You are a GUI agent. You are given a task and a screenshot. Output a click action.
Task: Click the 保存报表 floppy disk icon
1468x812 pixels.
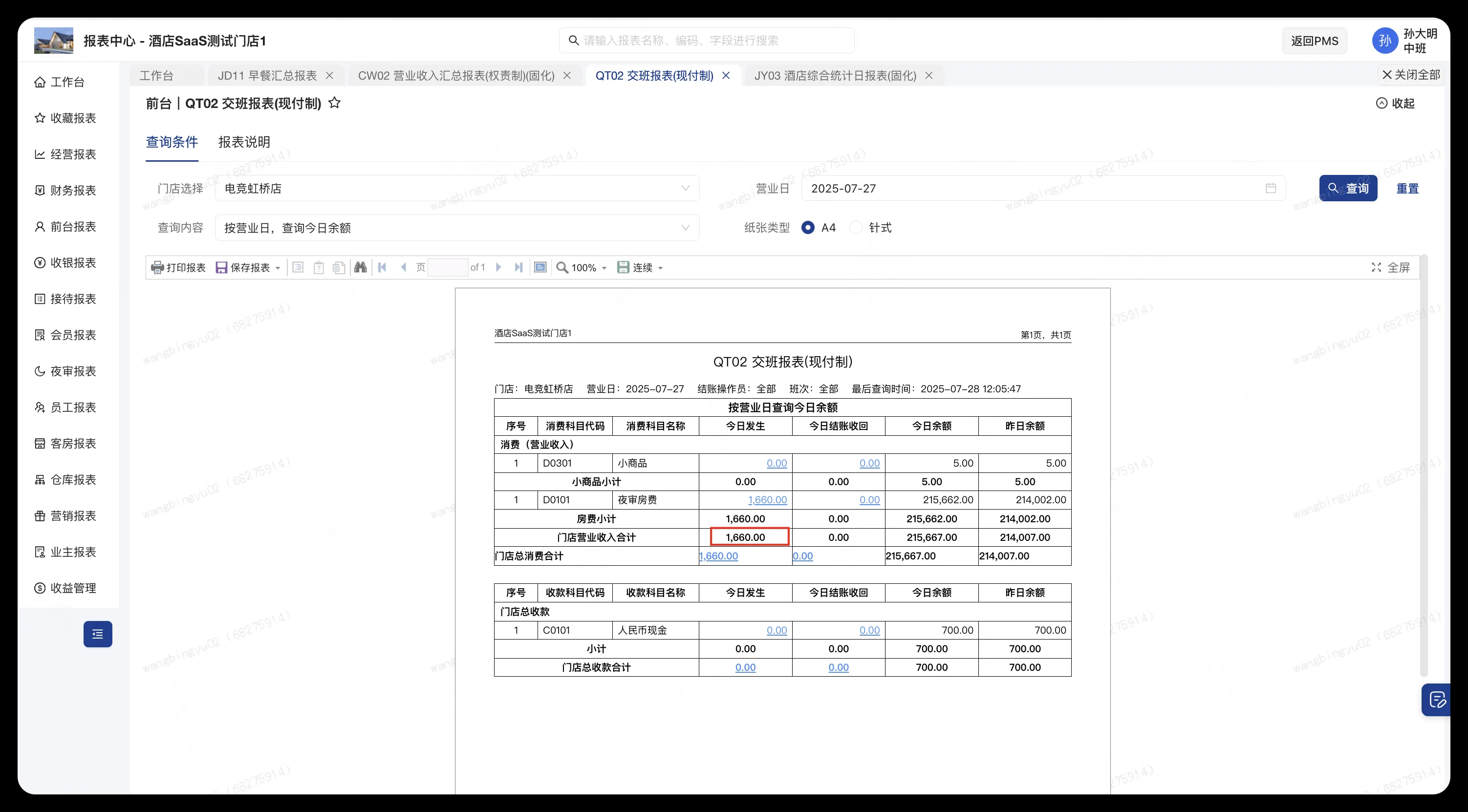221,267
